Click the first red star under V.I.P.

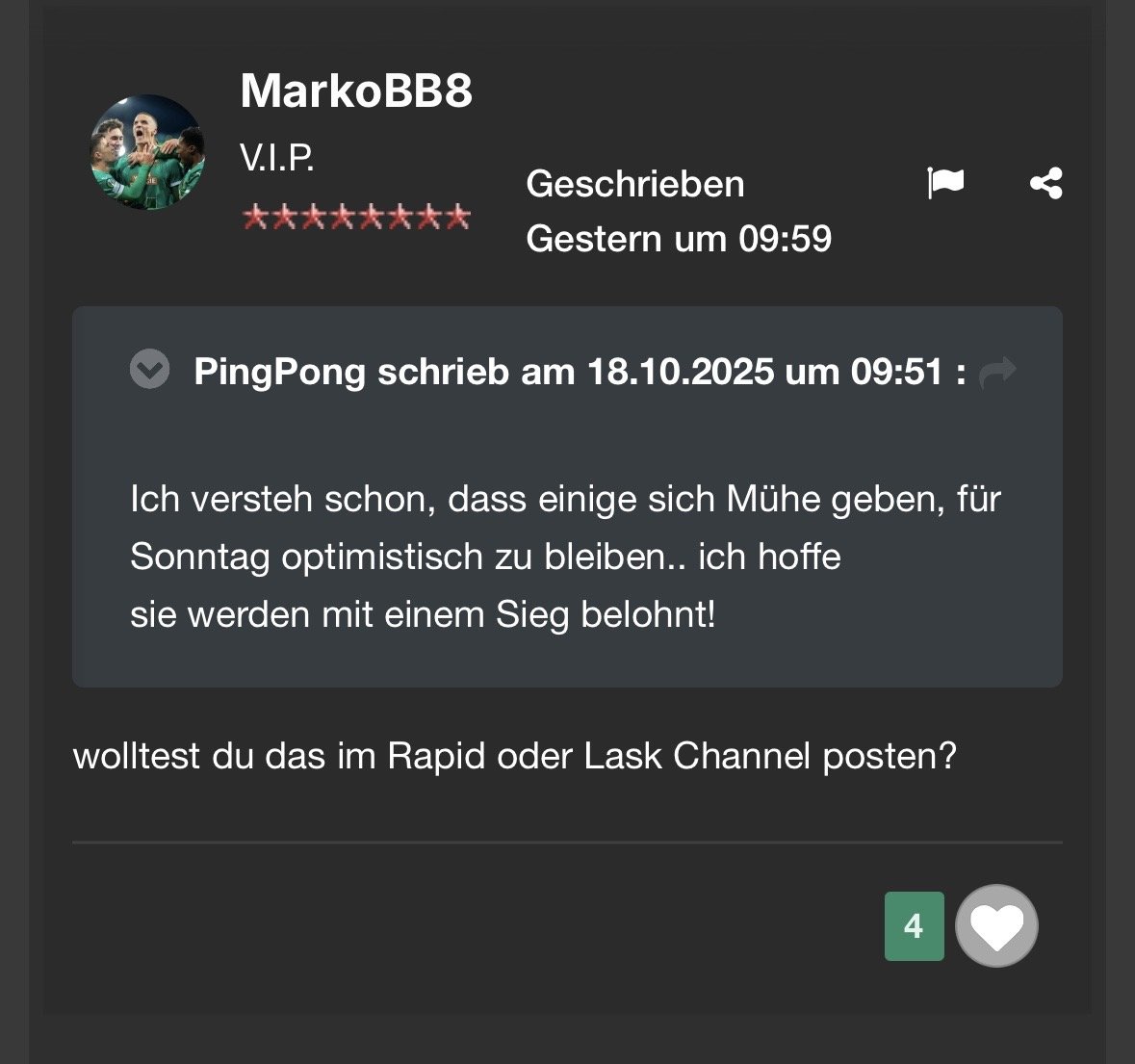(x=255, y=217)
